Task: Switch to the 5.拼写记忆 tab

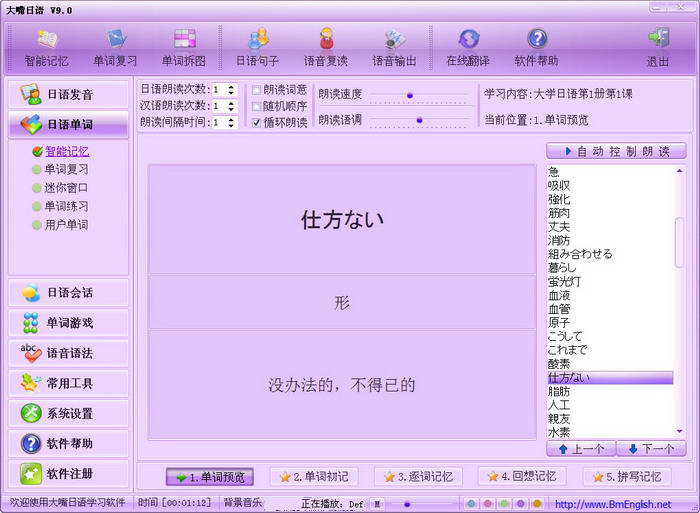Action: tap(627, 477)
